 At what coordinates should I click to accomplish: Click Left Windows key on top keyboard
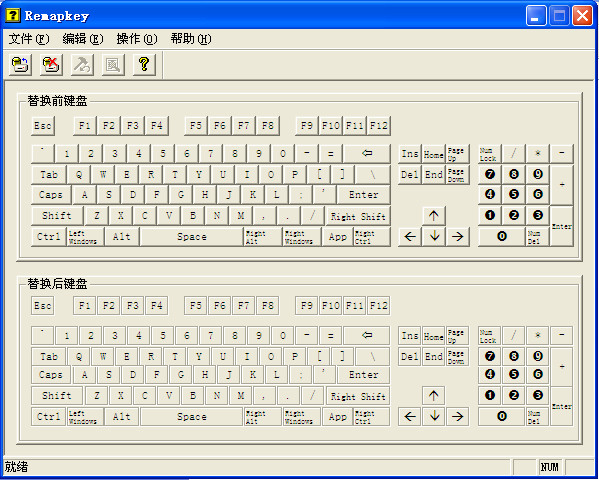pyautogui.click(x=85, y=237)
